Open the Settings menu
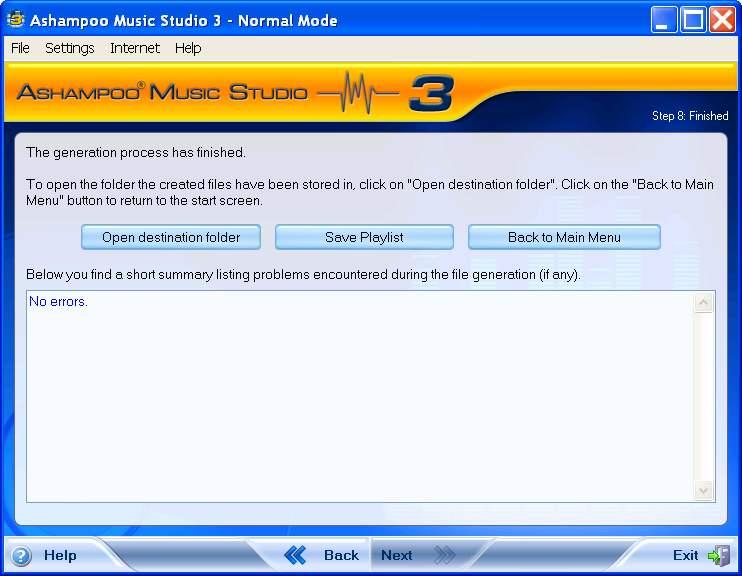Screen dimensions: 742x576 tap(69, 48)
